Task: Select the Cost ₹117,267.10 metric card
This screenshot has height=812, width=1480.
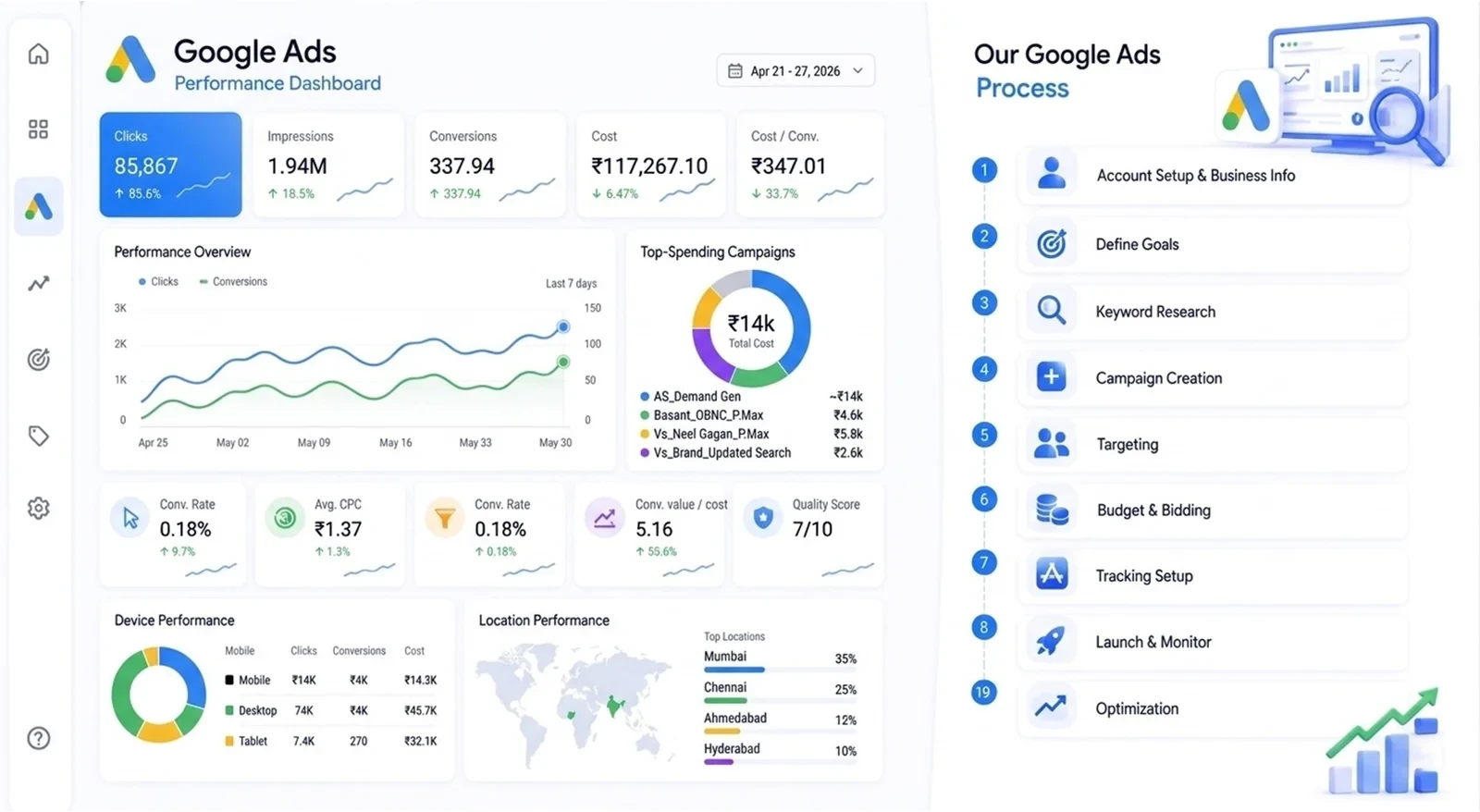Action: [x=651, y=165]
